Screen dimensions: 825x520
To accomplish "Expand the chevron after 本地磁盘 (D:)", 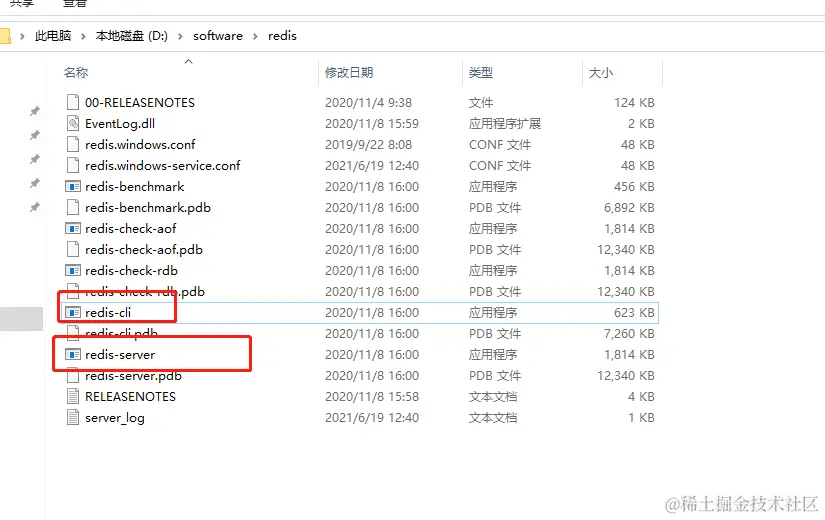I will tap(180, 36).
